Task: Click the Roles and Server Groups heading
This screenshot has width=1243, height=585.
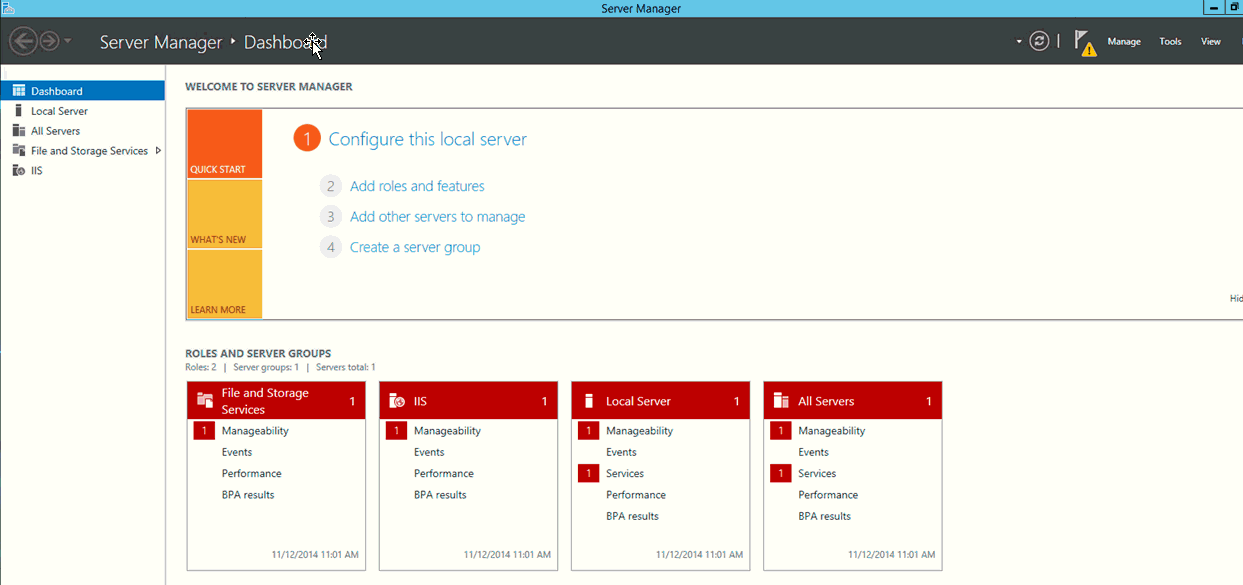Action: (x=258, y=353)
